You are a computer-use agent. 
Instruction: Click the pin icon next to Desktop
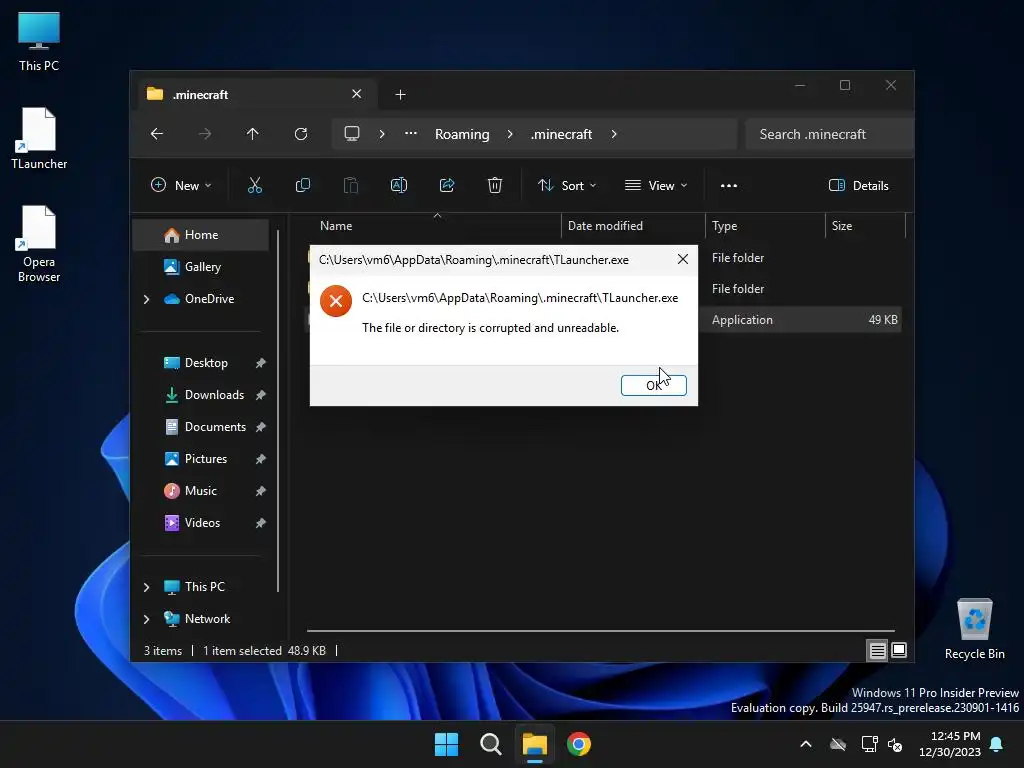(x=261, y=363)
